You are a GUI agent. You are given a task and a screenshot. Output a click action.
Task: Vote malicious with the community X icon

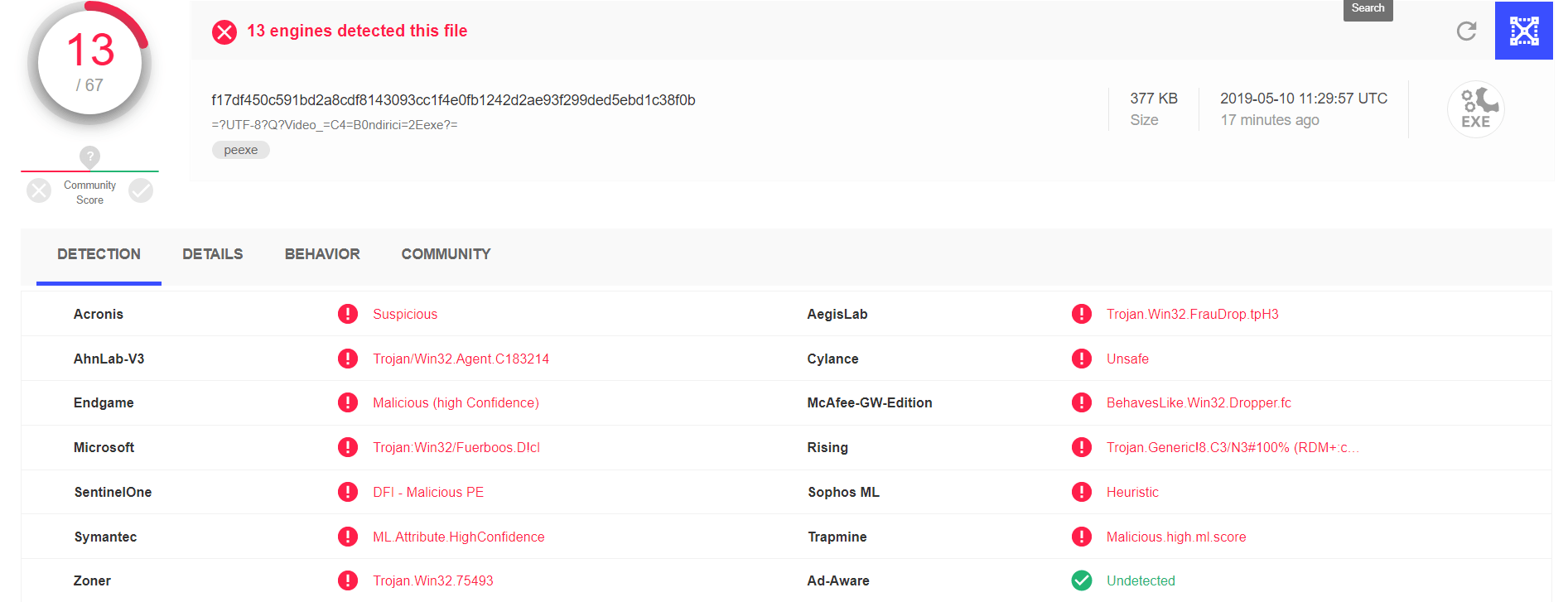pyautogui.click(x=39, y=191)
